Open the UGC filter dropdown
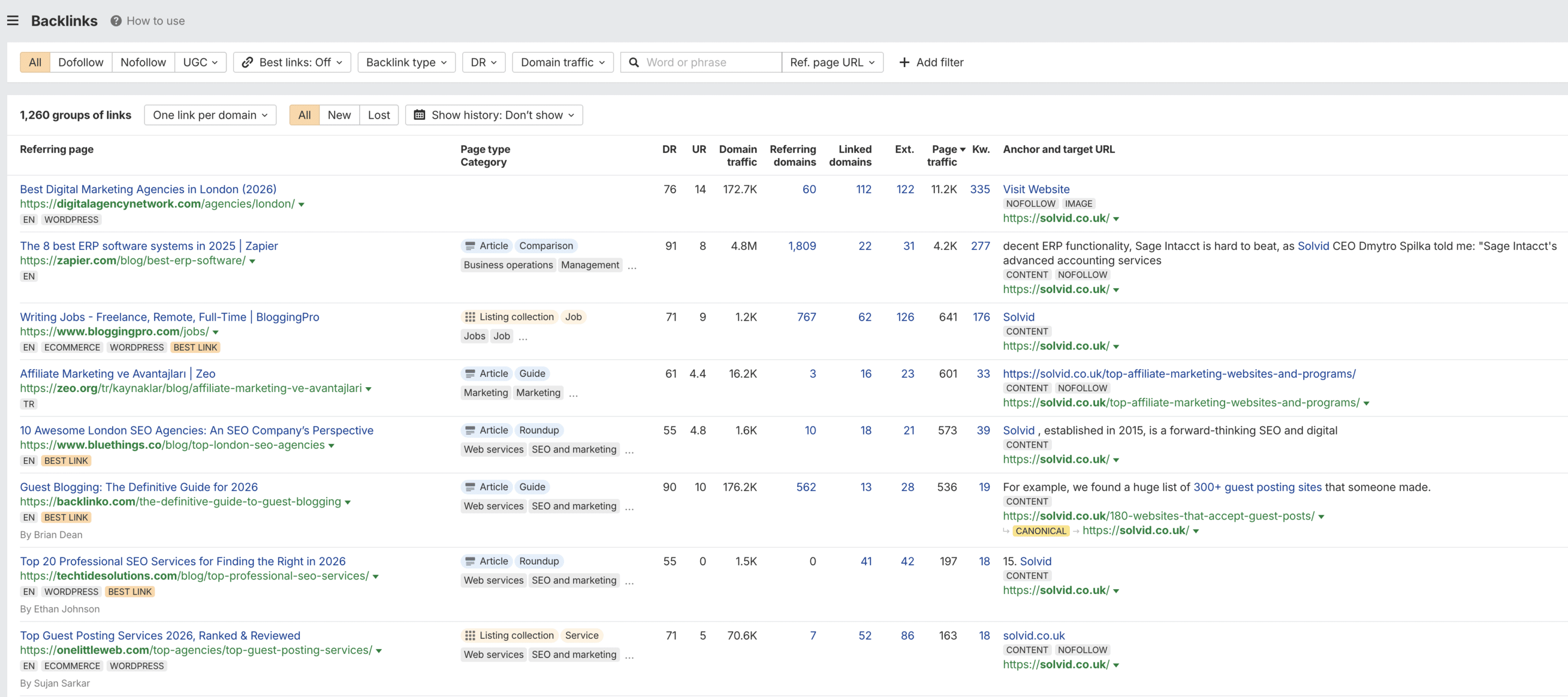1568x697 pixels. pyautogui.click(x=200, y=62)
